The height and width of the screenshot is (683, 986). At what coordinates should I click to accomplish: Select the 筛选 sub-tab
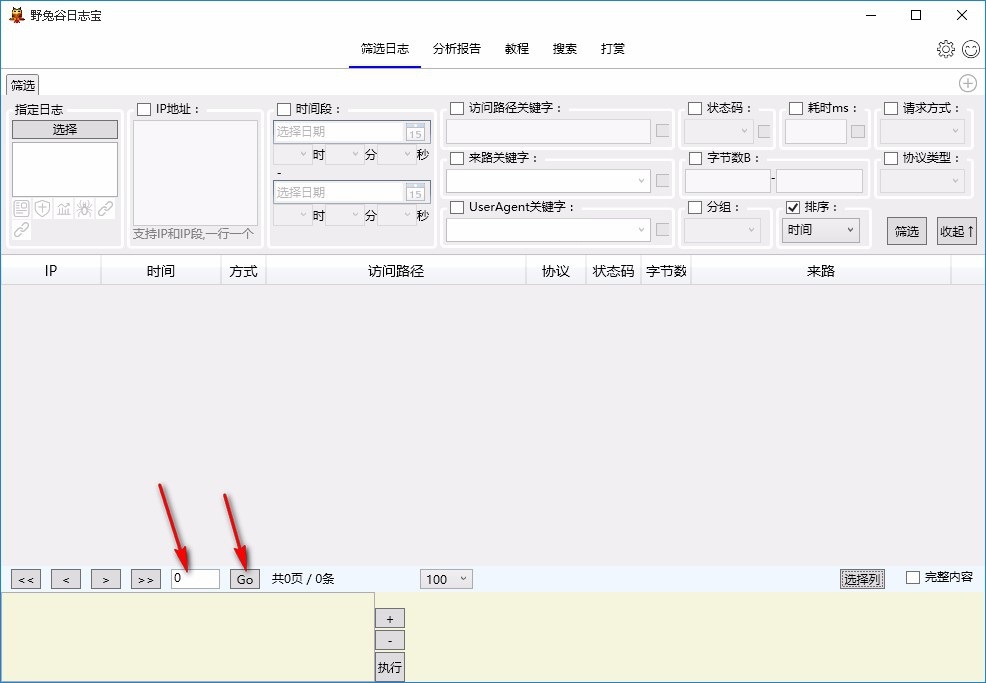coord(23,85)
